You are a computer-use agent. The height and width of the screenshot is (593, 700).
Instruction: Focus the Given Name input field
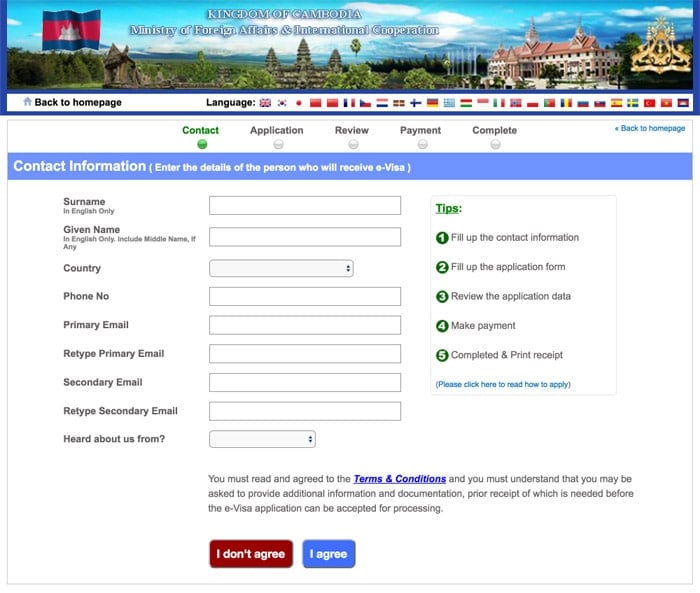tap(305, 237)
